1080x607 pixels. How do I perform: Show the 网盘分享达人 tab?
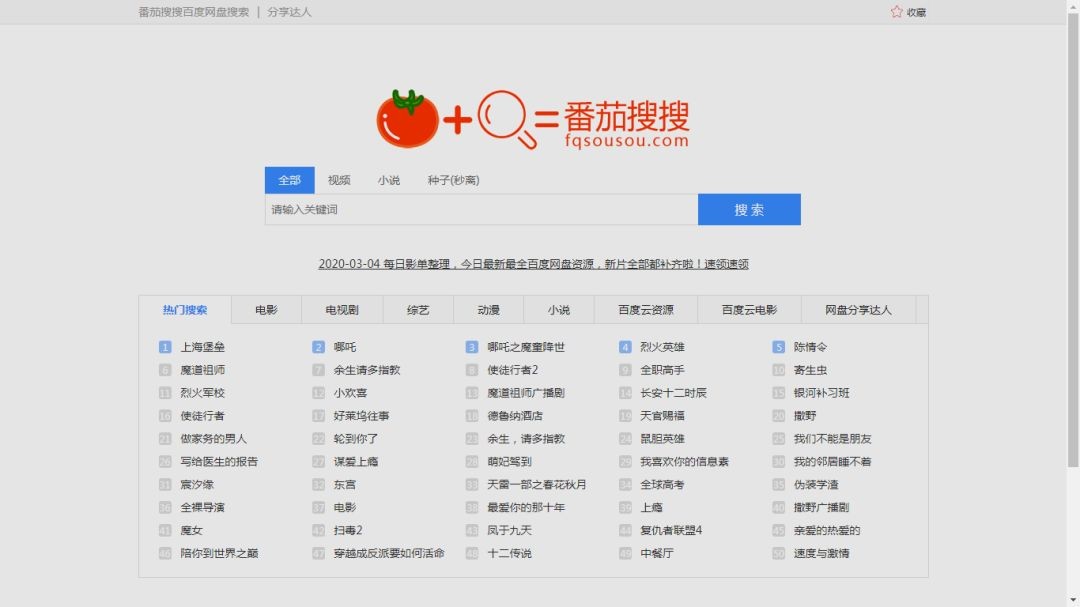point(858,310)
